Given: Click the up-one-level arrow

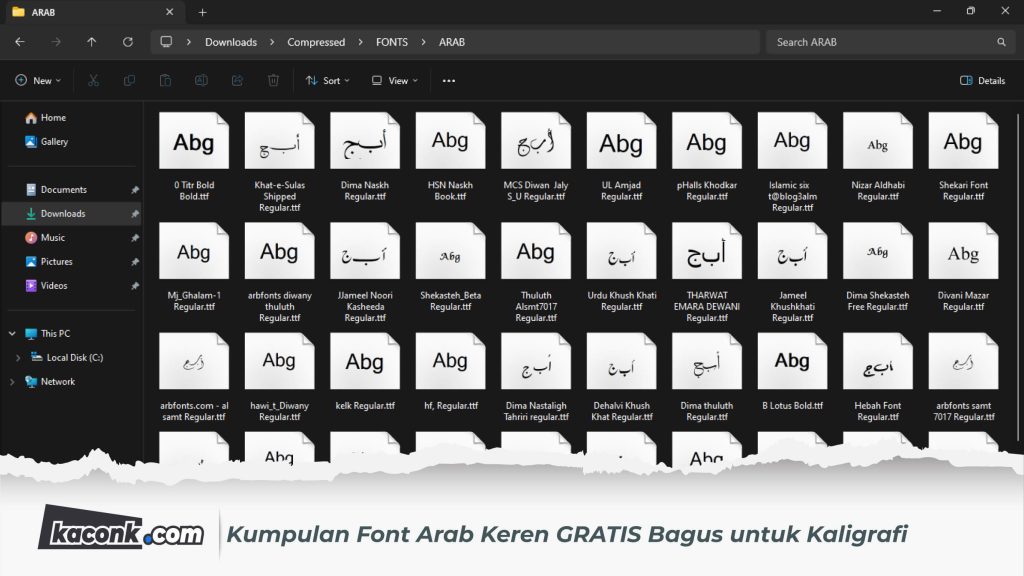Looking at the screenshot, I should [x=91, y=42].
